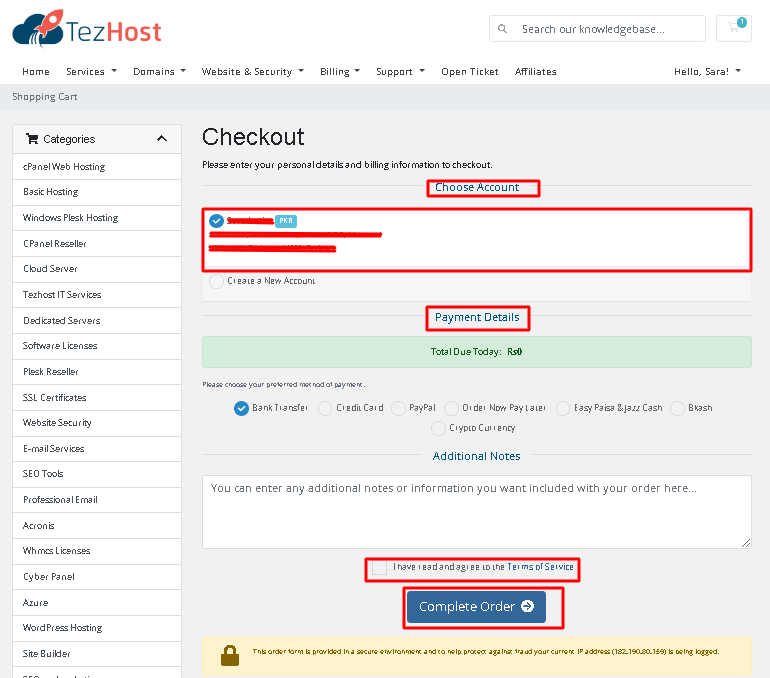Agree to the Terms of Service checkbox
Image resolution: width=770 pixels, height=678 pixels.
pos(379,567)
